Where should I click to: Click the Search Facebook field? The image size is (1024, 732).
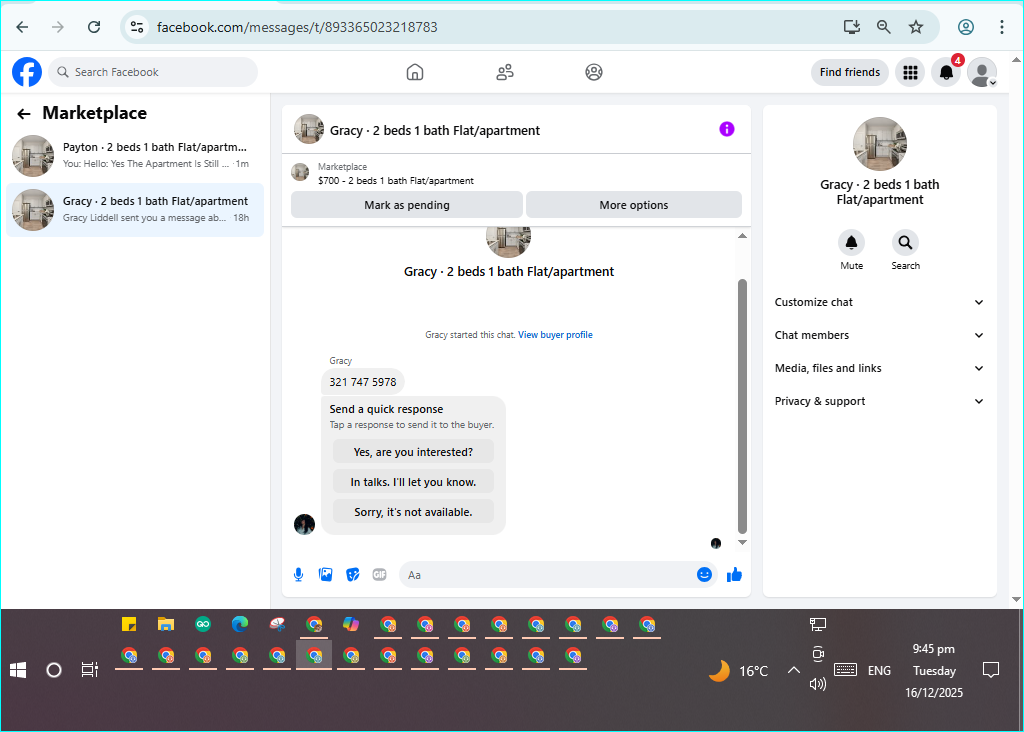[153, 72]
